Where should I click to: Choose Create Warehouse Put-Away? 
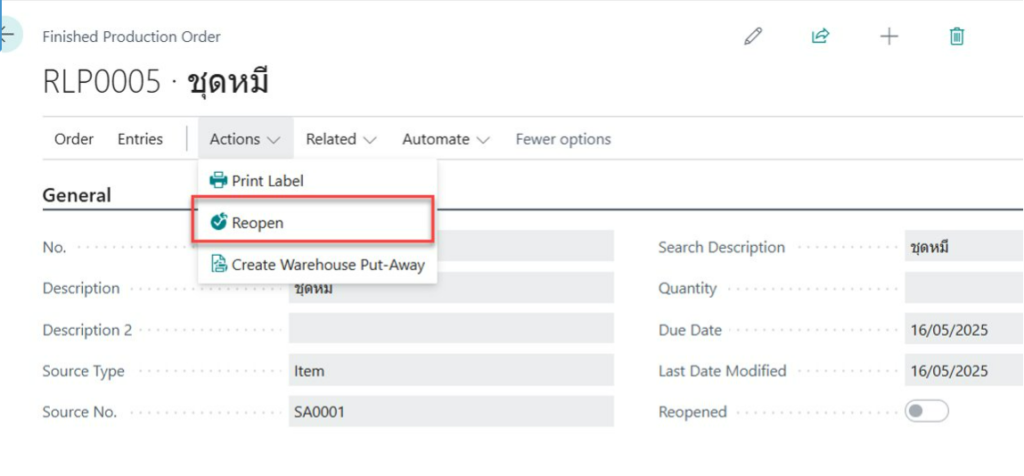(x=317, y=264)
